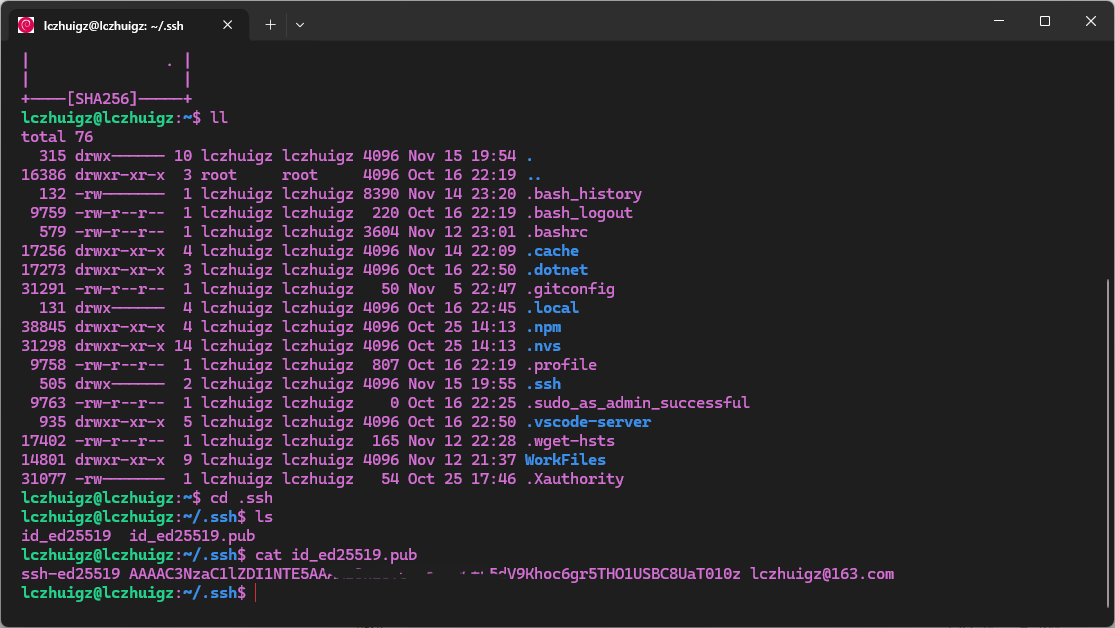The width and height of the screenshot is (1115, 628).
Task: Maximize the terminal window
Action: (x=1044, y=21)
